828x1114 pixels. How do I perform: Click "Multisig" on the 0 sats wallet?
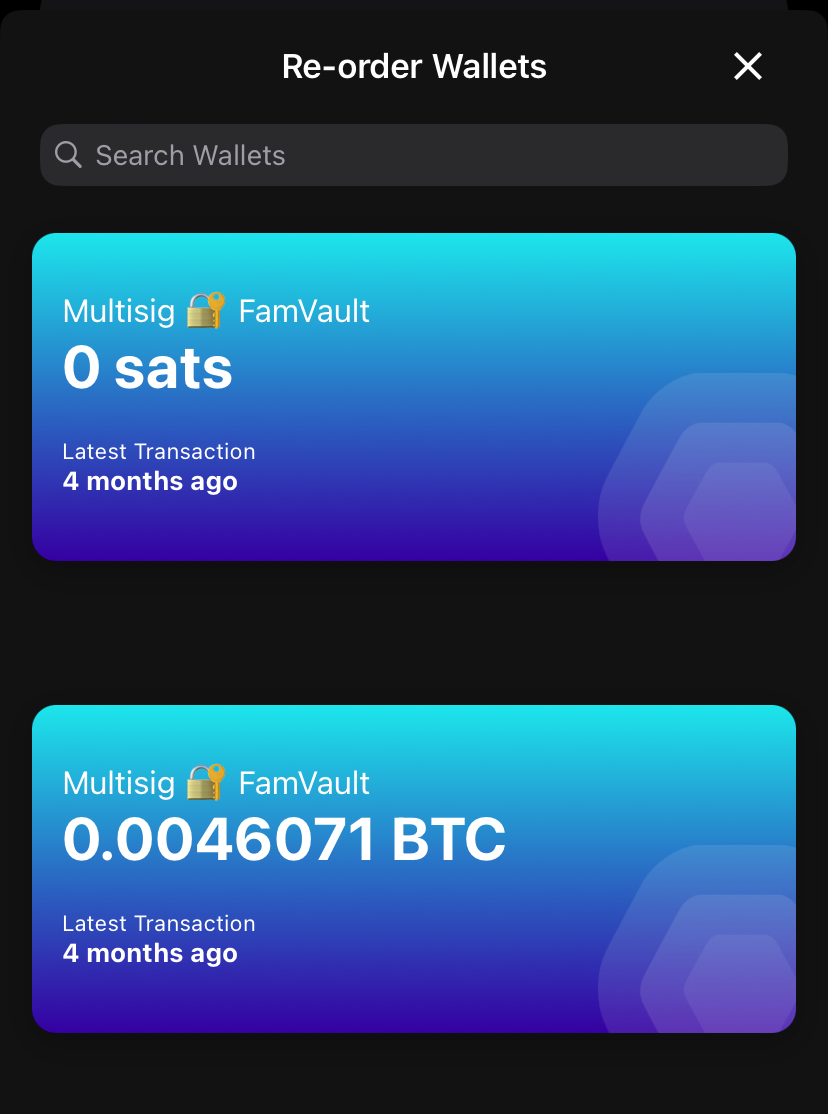[119, 311]
